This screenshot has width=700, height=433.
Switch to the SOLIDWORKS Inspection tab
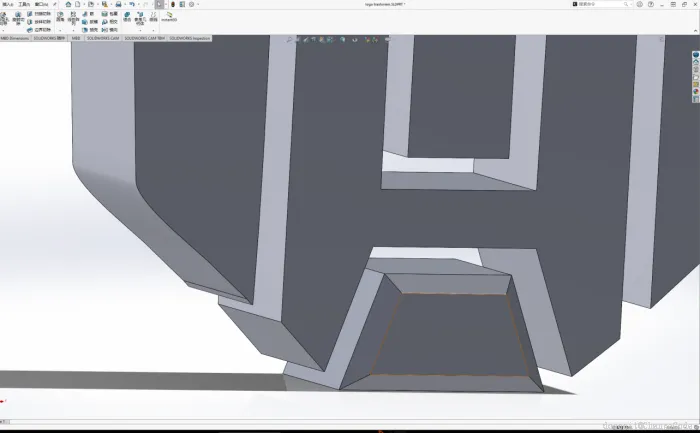(189, 38)
